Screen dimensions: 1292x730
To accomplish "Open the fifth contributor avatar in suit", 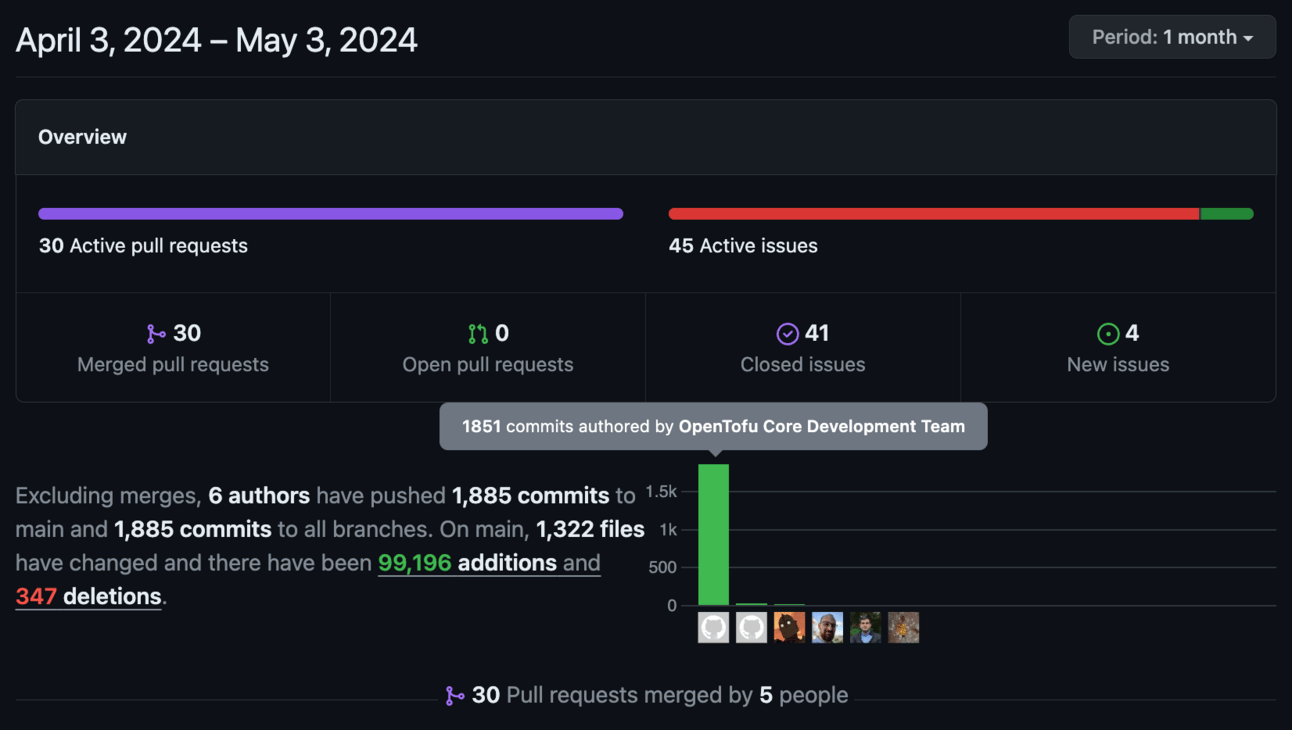I will pyautogui.click(x=865, y=628).
